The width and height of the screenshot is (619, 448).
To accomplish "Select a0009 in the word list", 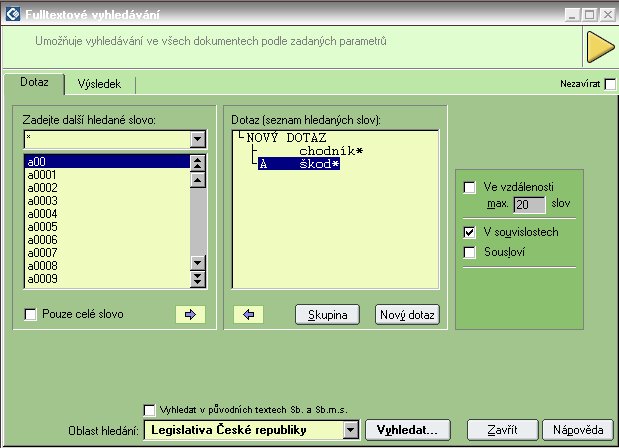I will 107,279.
